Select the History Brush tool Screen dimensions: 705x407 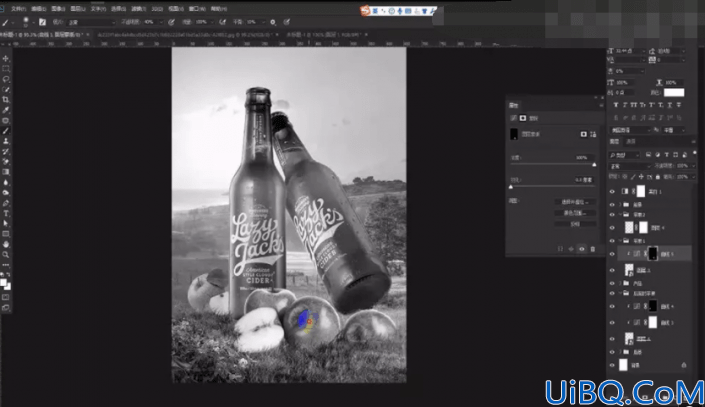click(6, 152)
